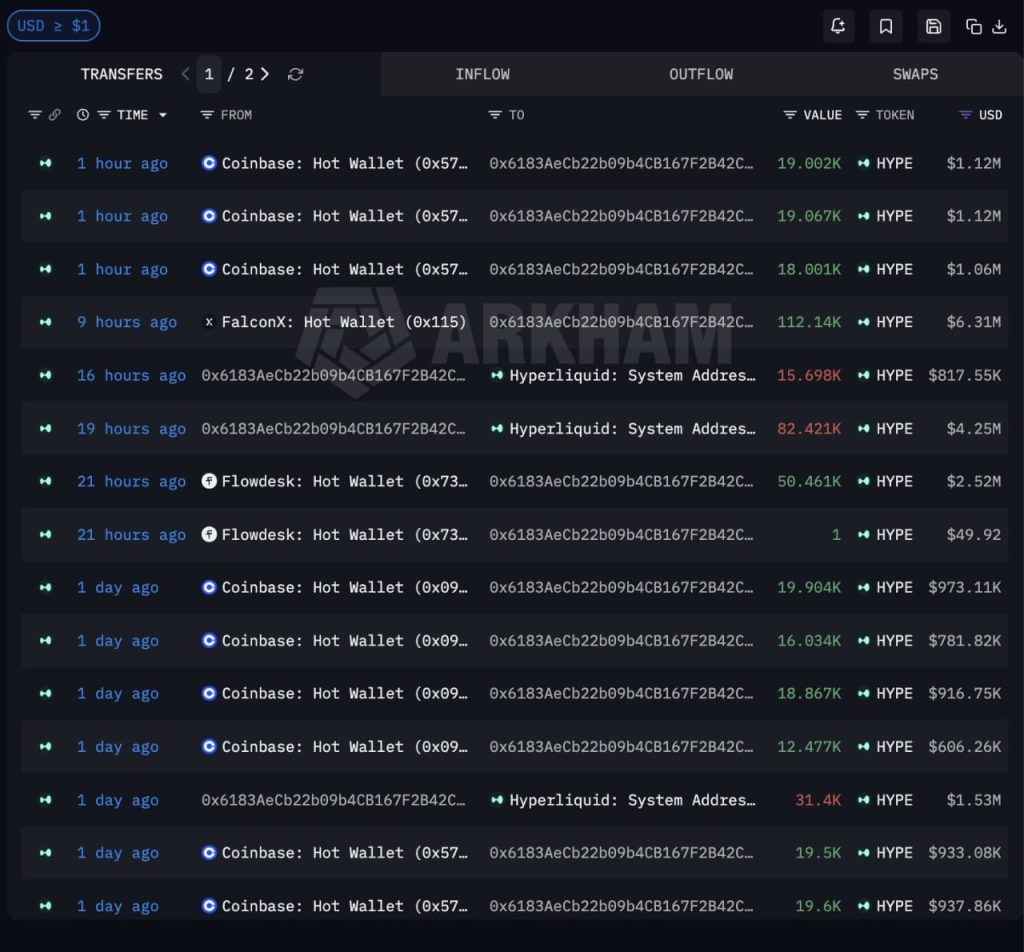The height and width of the screenshot is (952, 1024).
Task: Click Coinbase logo in the 19.002K row
Action: pyautogui.click(x=209, y=163)
